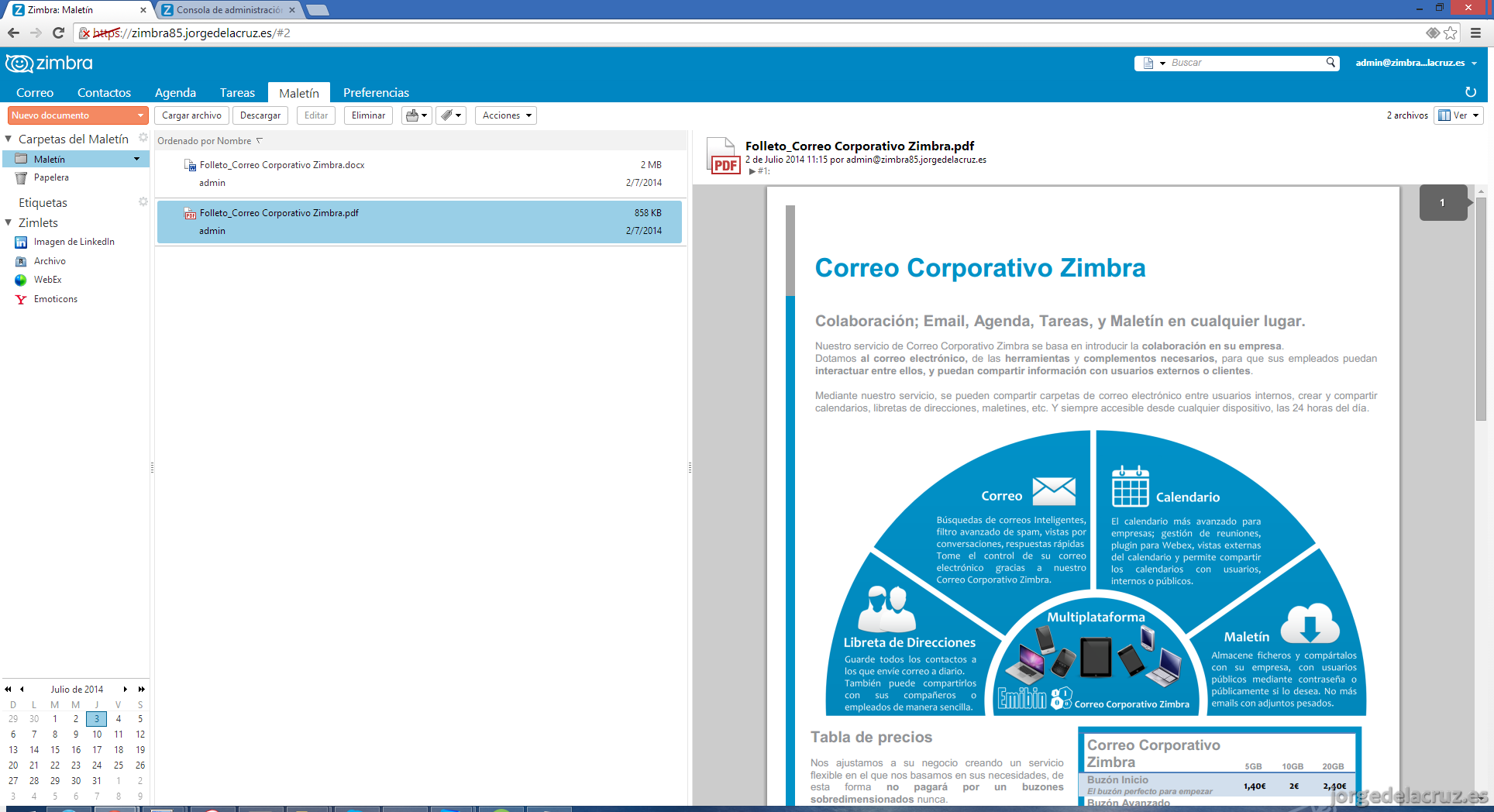Screen dimensions: 1494x812
Task: Select Folleto_Correo Corporativo Zimbra.docx file
Action: point(419,174)
